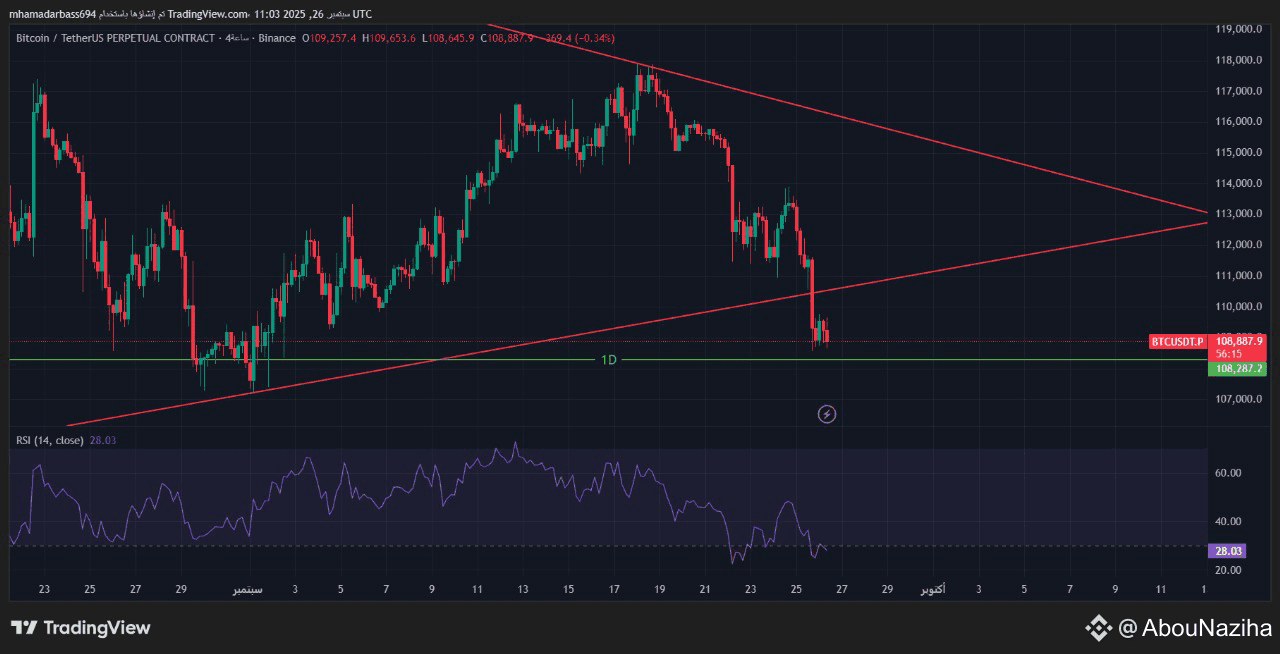Click the 13 date label on time axis
The width and height of the screenshot is (1280, 654).
coord(523,590)
